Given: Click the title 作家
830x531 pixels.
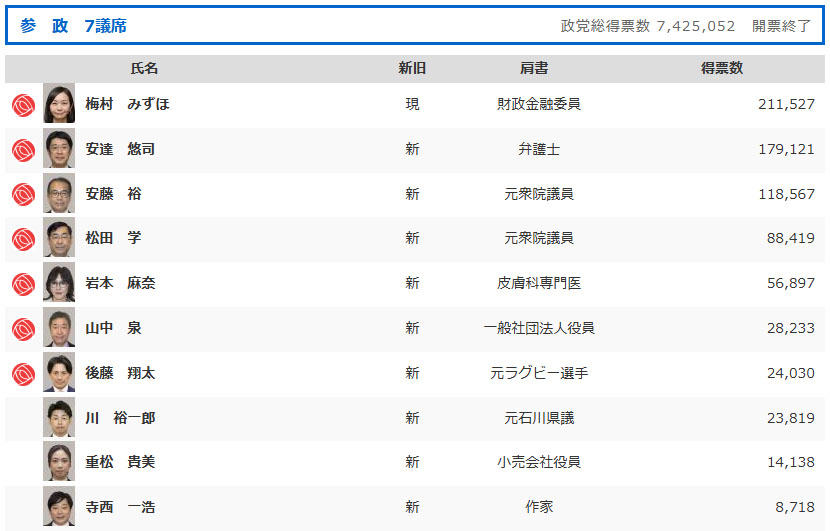Looking at the screenshot, I should (x=539, y=507).
